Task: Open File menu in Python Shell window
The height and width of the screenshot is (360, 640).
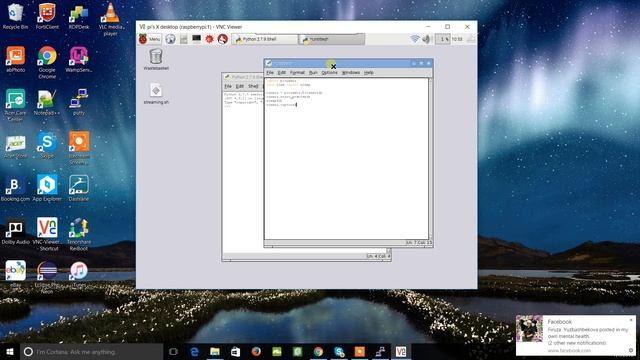Action: click(x=228, y=87)
